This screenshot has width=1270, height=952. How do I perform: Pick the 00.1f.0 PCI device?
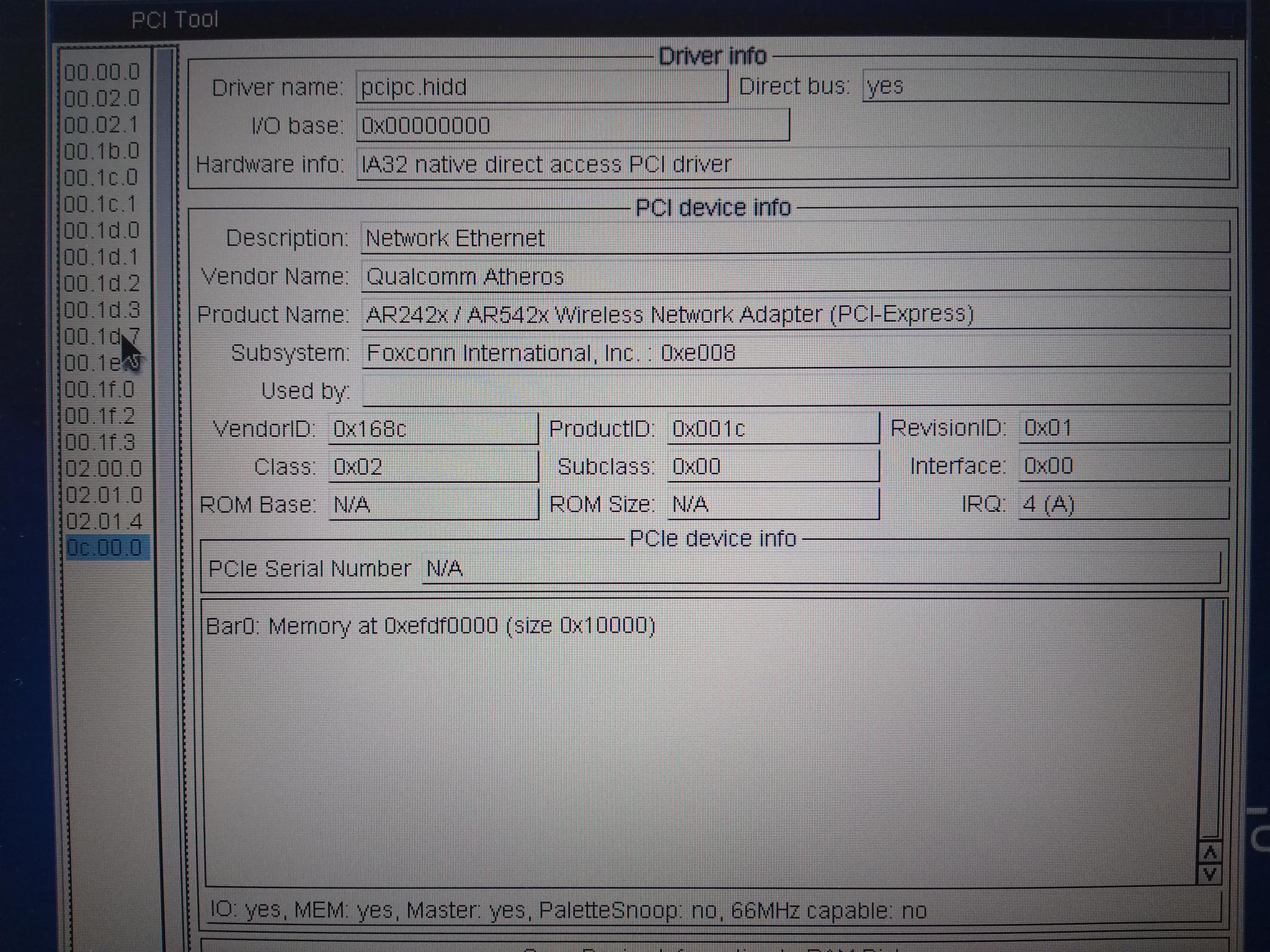(100, 390)
